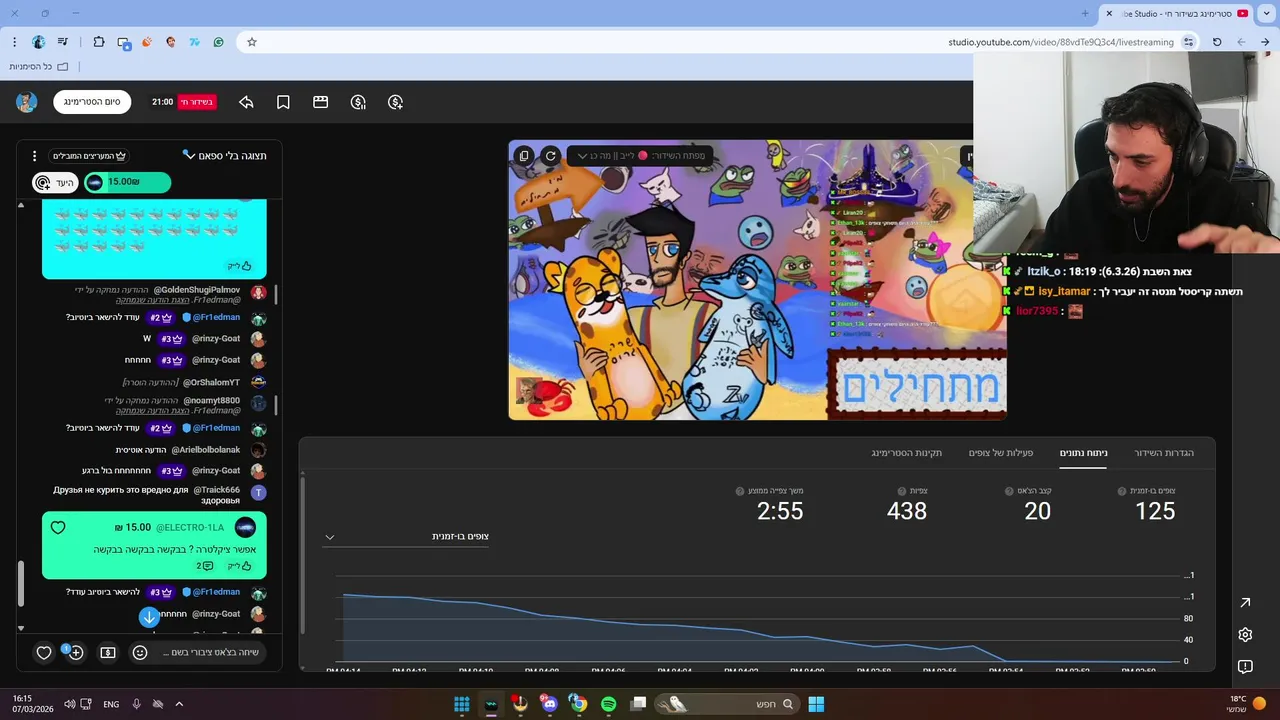This screenshot has height=720, width=1280.
Task: Click the share arrow icon in Studio header
Action: pos(246,102)
